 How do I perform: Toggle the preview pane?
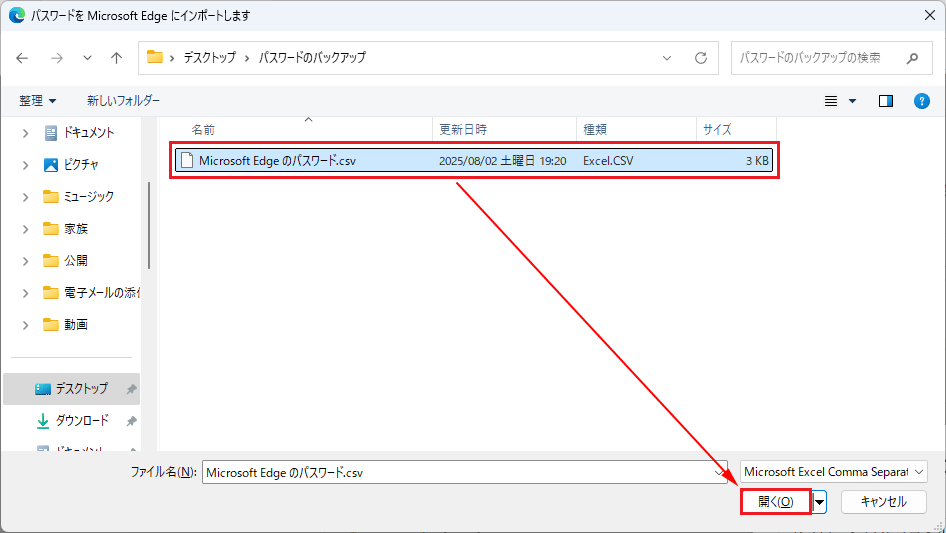tap(886, 101)
